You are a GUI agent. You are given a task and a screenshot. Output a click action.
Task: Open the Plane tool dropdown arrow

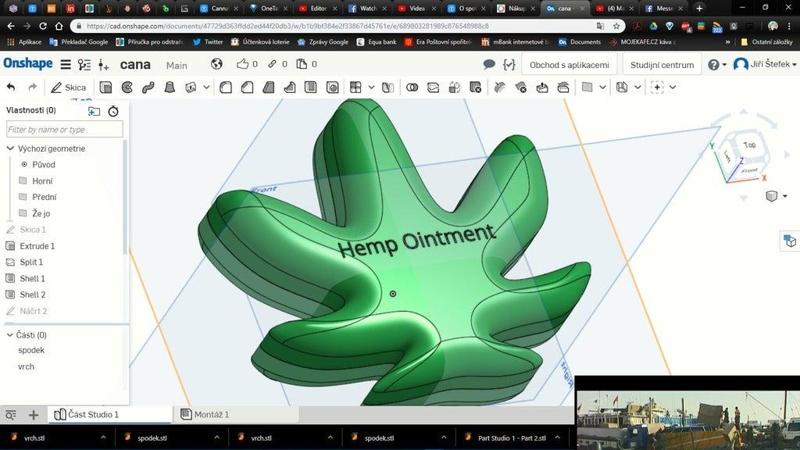pyautogui.click(x=603, y=87)
